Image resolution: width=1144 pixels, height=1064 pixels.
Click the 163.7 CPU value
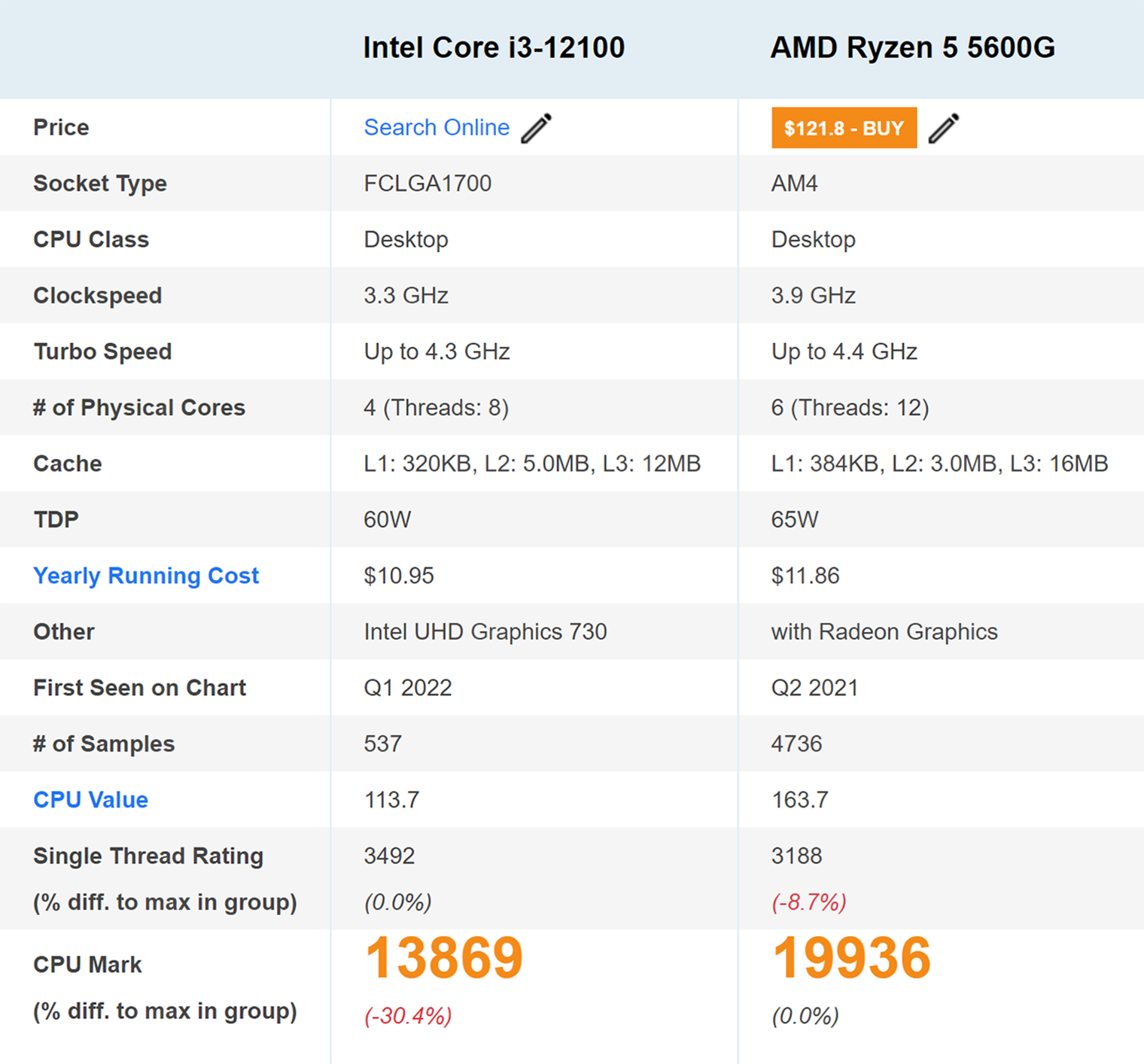pos(800,800)
